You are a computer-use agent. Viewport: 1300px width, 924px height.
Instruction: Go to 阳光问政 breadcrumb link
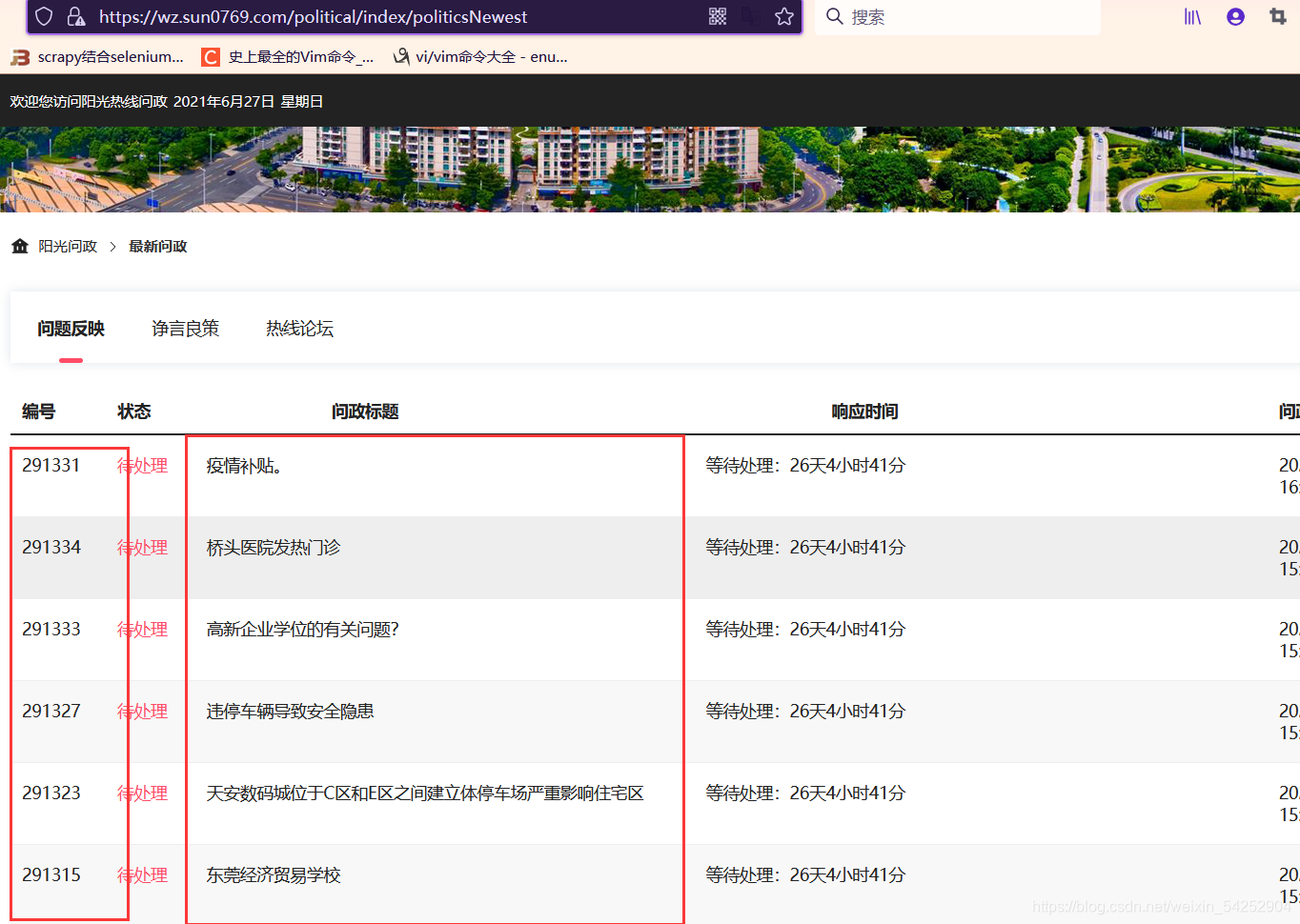68,246
